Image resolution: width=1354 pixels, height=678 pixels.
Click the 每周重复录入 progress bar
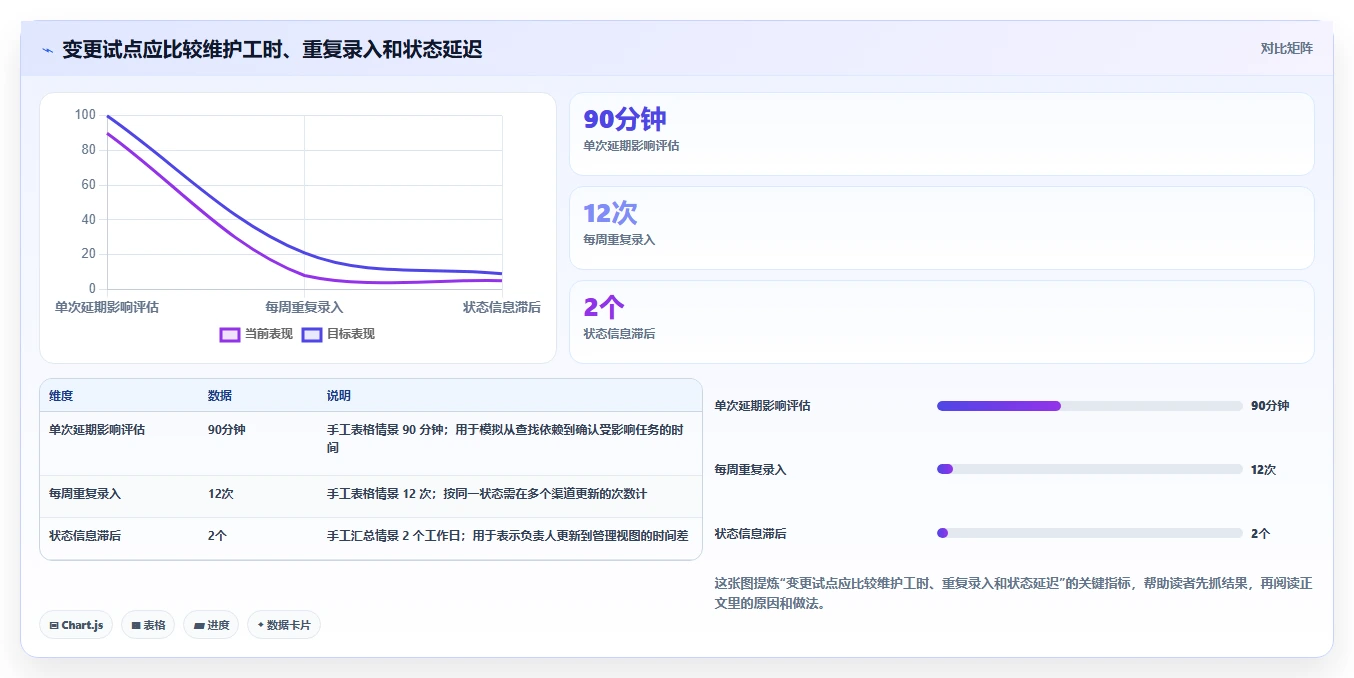coord(1089,469)
